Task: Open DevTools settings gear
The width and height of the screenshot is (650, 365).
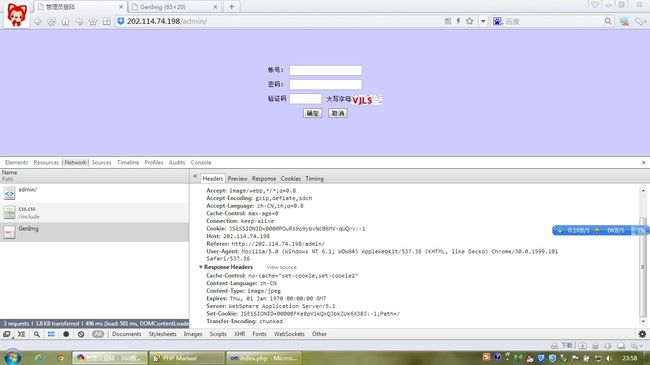Action: pyautogui.click(x=642, y=334)
